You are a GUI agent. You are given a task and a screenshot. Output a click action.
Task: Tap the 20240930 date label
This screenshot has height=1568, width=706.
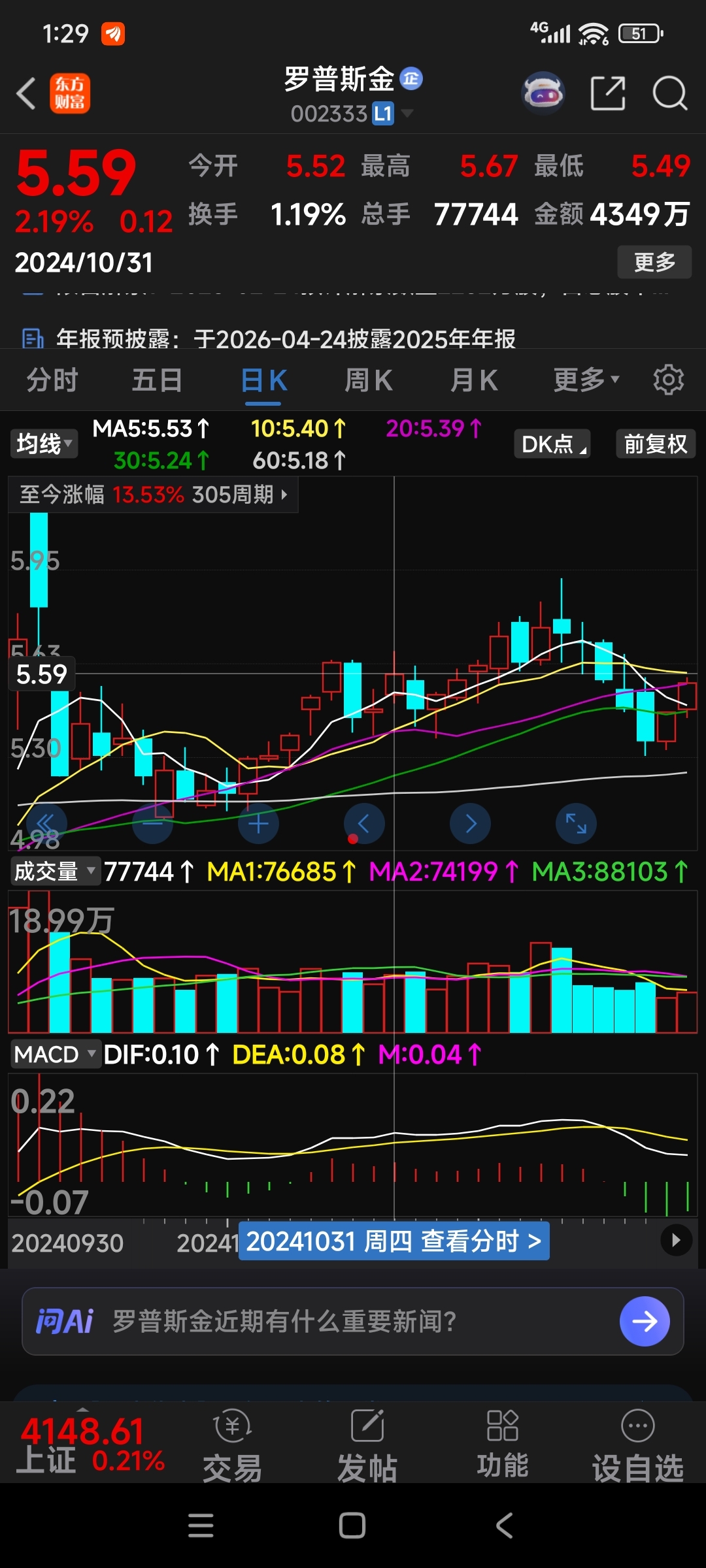pyautogui.click(x=67, y=1243)
